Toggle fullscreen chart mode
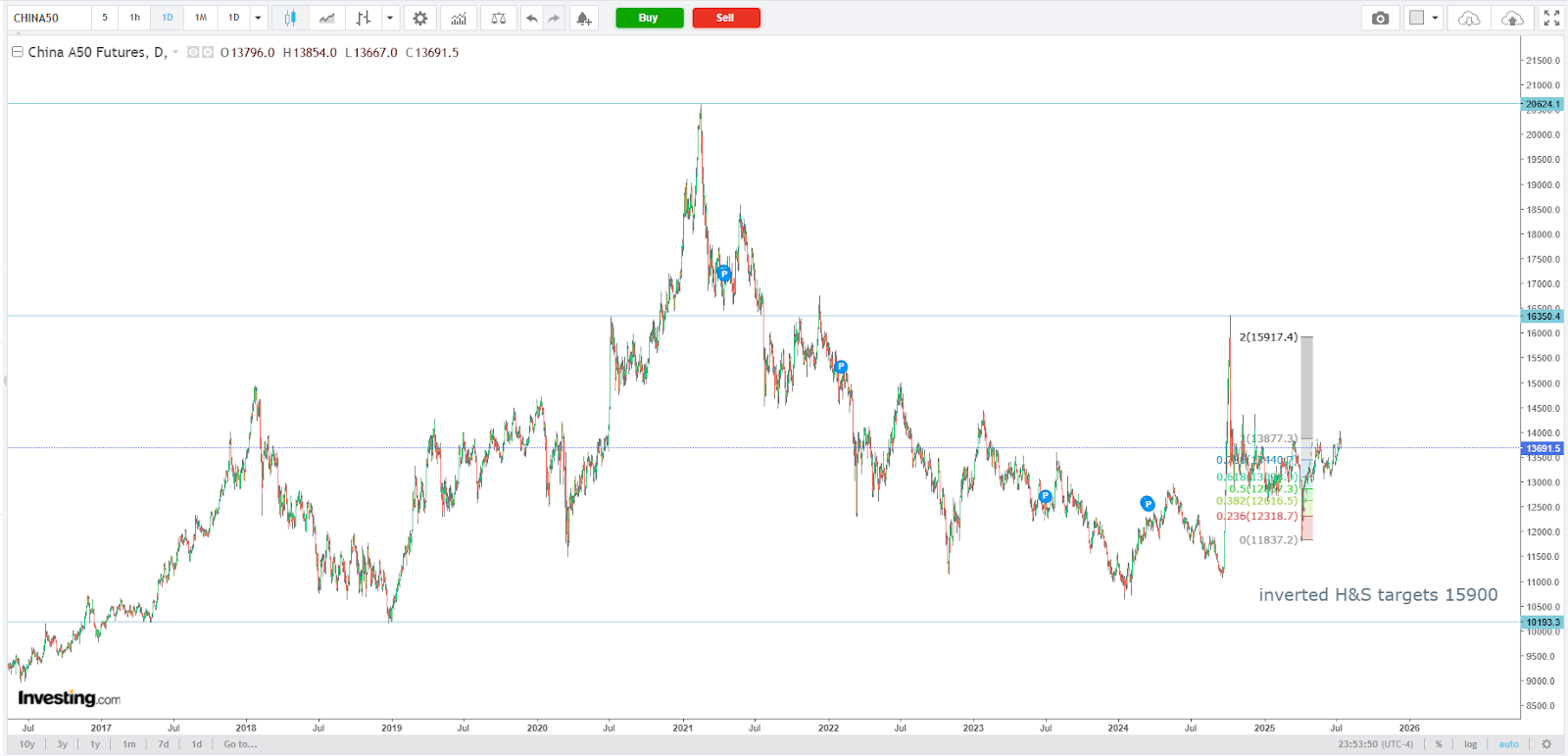 pyautogui.click(x=1551, y=18)
